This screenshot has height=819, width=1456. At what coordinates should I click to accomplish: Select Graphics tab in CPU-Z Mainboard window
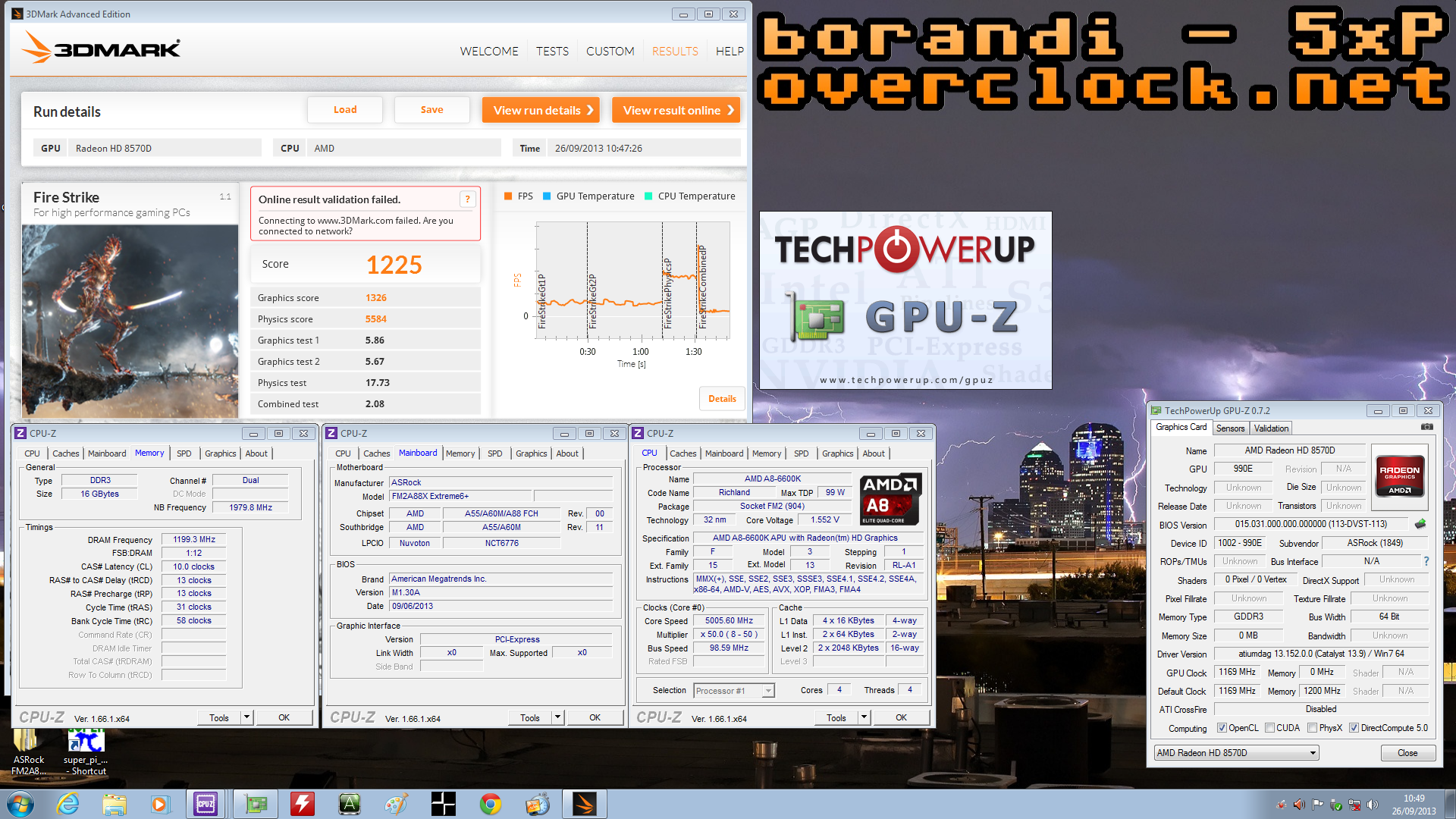click(531, 453)
